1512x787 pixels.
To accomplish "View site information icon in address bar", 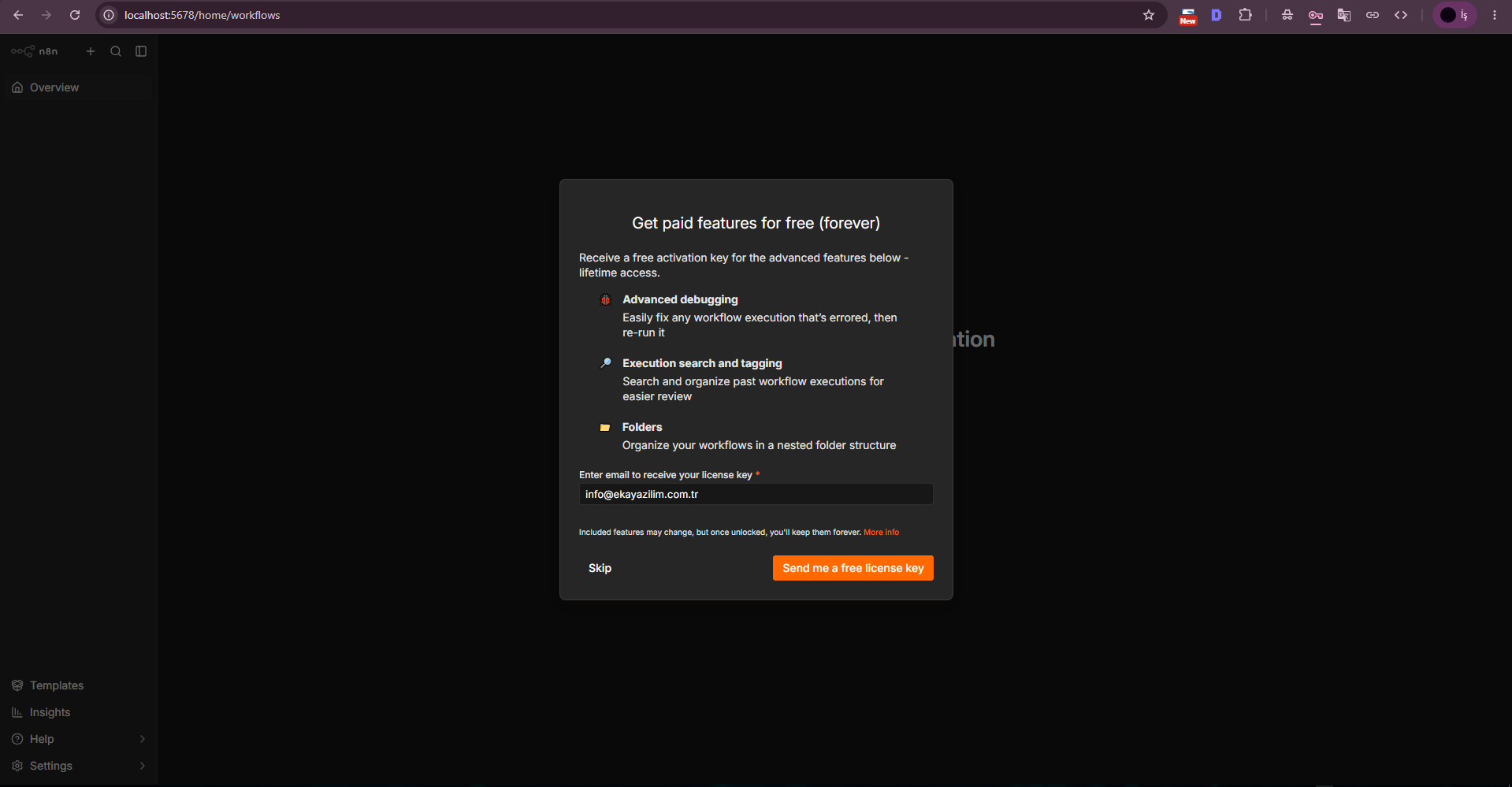I will coord(110,15).
